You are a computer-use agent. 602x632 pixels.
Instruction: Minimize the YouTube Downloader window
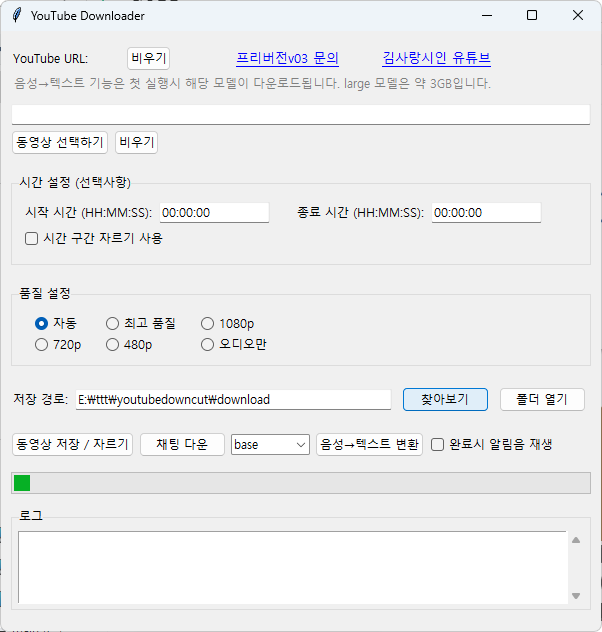(487, 15)
